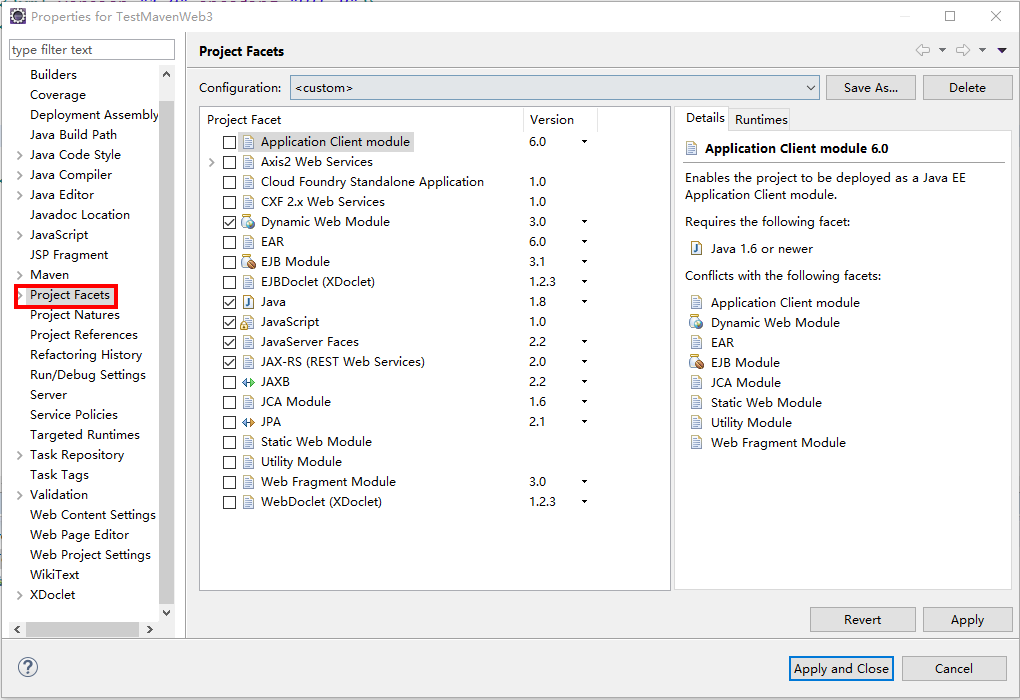Click the JPA facet icon
The image size is (1020, 700).
pos(249,422)
